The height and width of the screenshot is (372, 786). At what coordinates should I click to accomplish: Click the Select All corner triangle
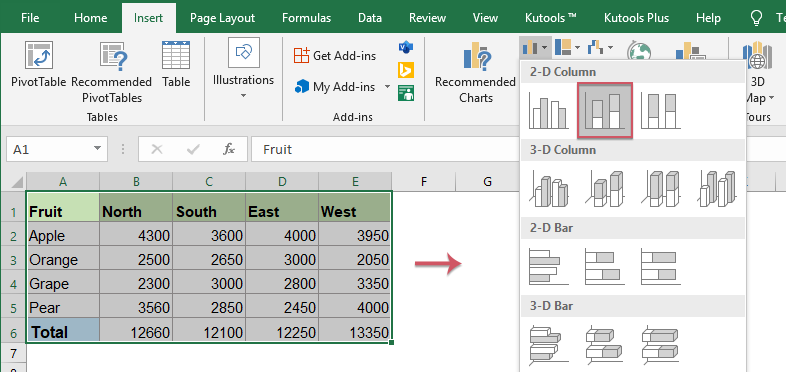click(x=16, y=181)
